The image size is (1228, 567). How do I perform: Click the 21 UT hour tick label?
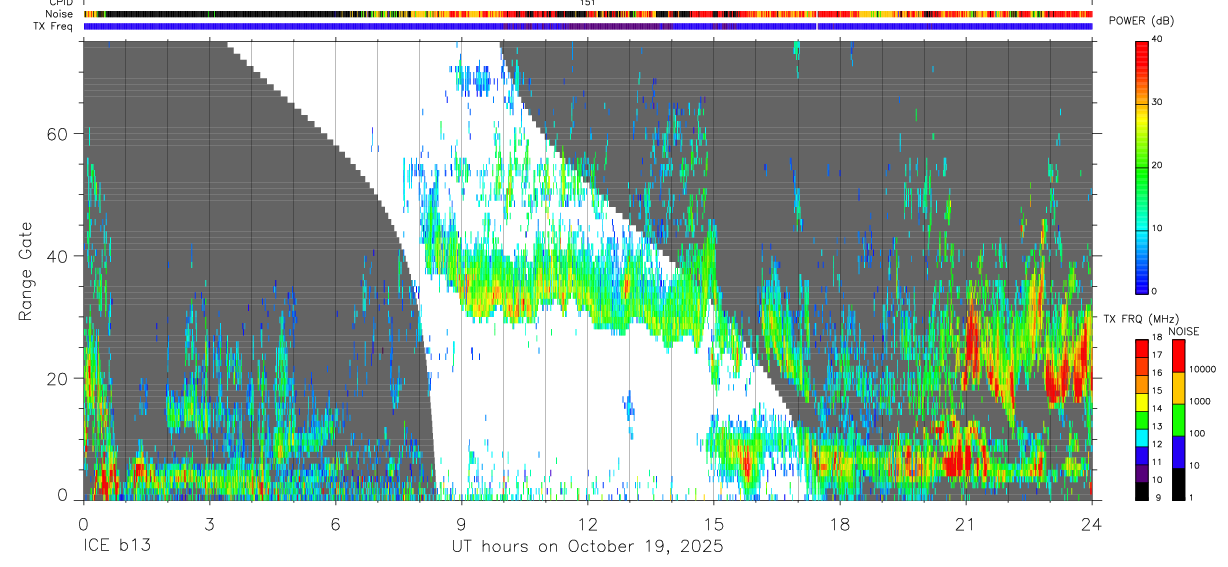point(966,523)
